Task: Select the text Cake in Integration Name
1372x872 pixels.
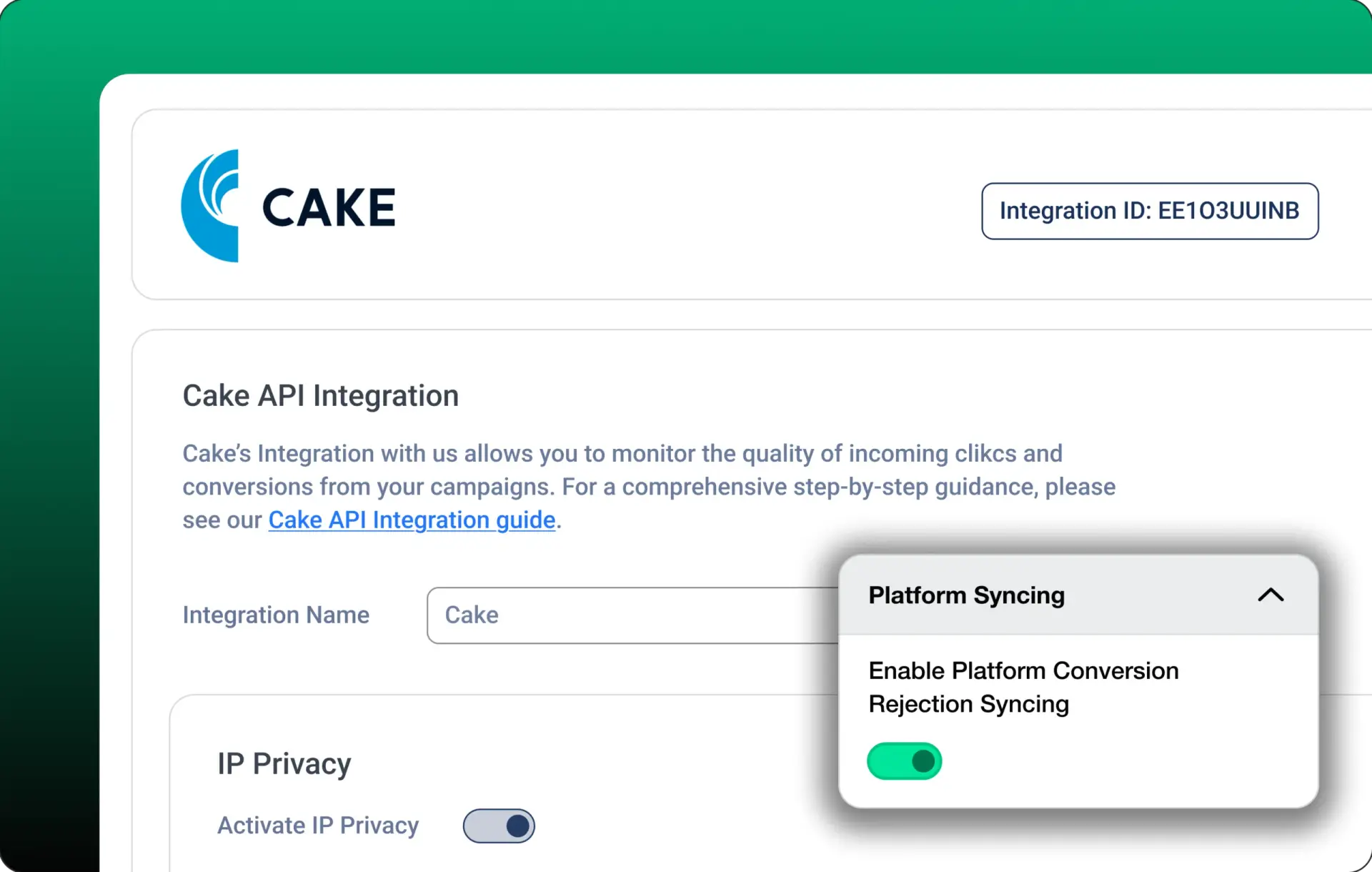Action: click(x=472, y=615)
